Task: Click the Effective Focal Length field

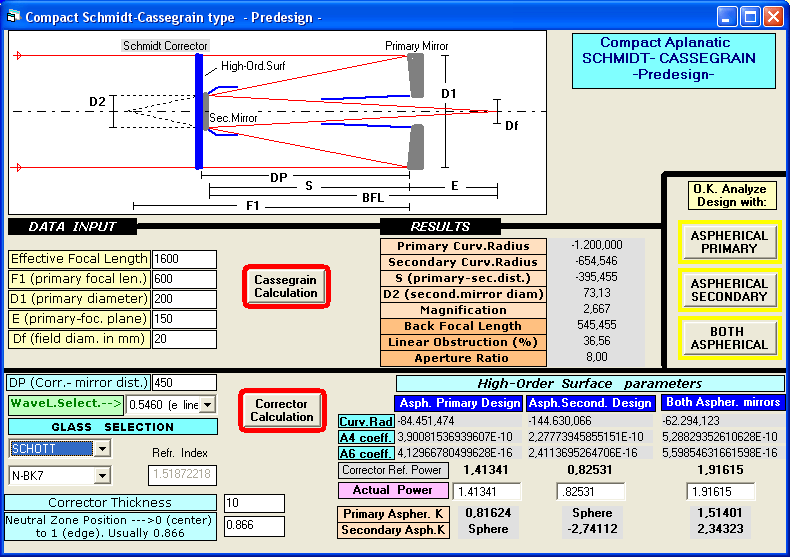Action: pyautogui.click(x=184, y=259)
